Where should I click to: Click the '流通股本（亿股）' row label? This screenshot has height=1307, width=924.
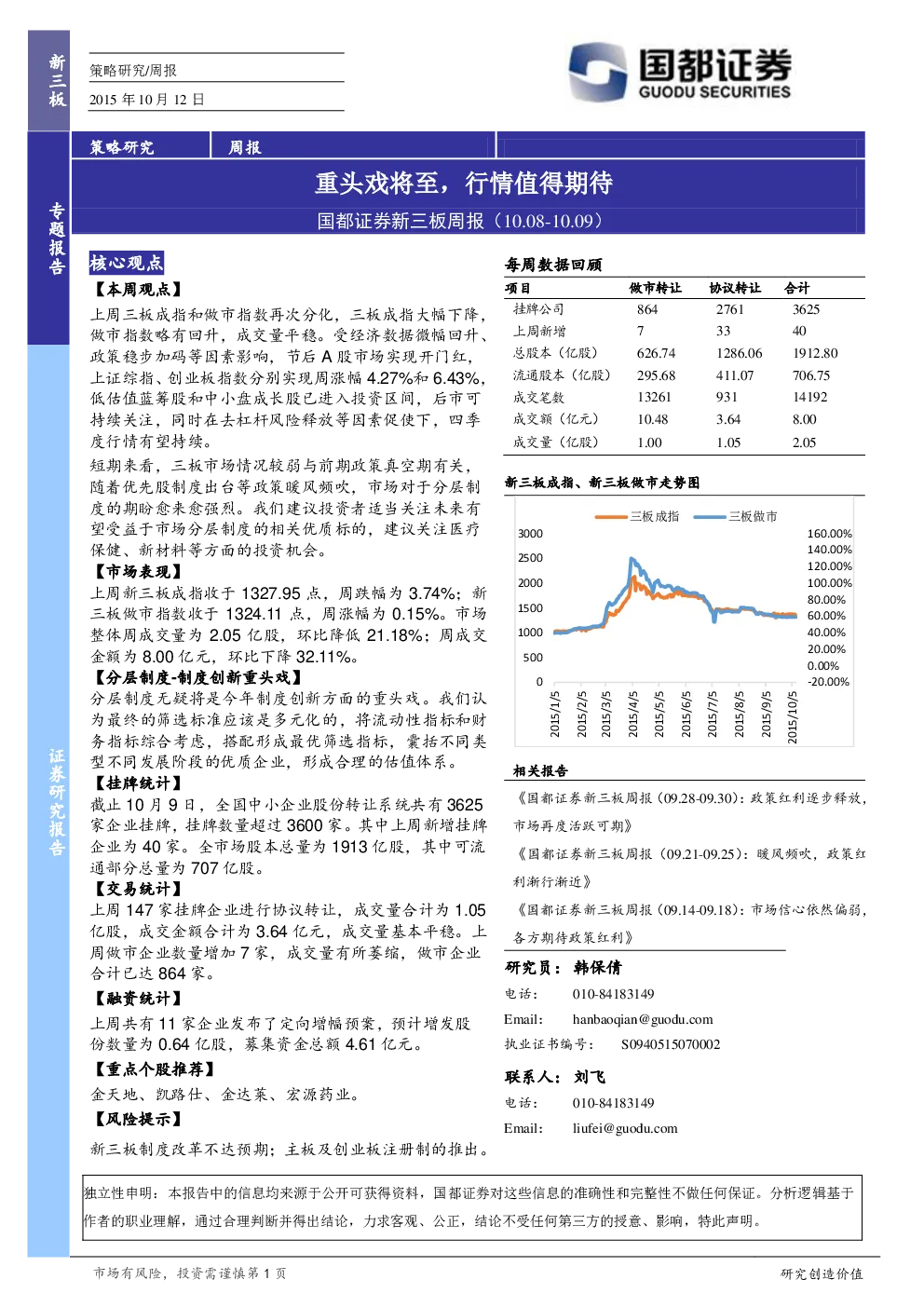(563, 375)
